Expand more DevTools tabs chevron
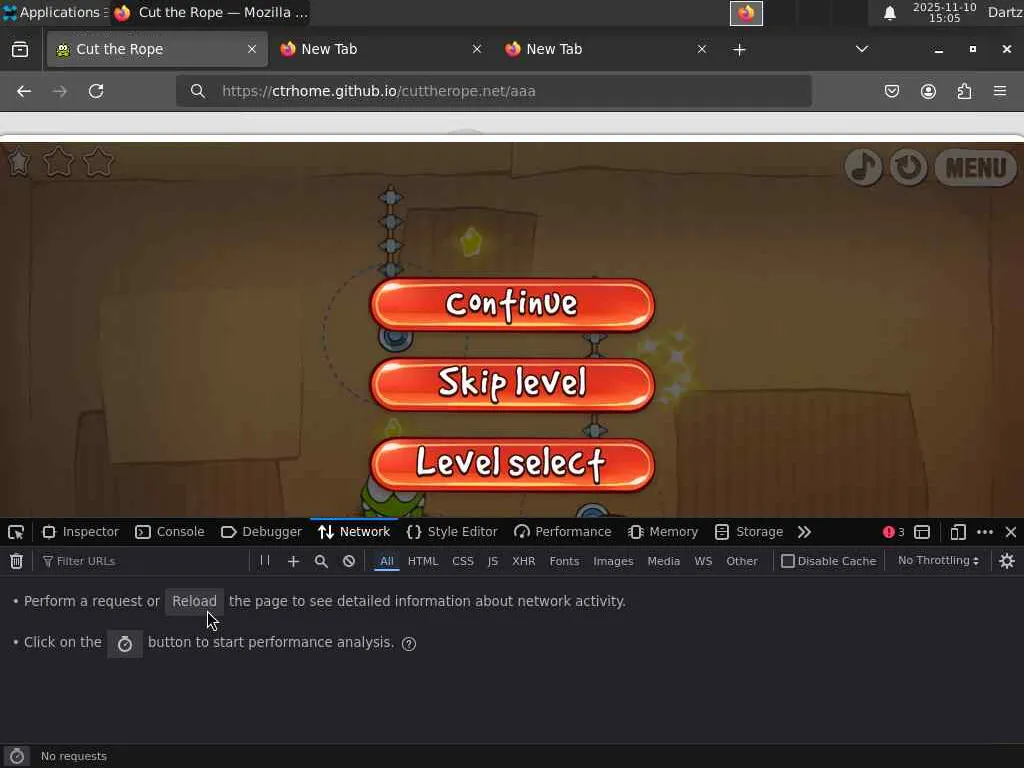The width and height of the screenshot is (1024, 768). tap(804, 532)
